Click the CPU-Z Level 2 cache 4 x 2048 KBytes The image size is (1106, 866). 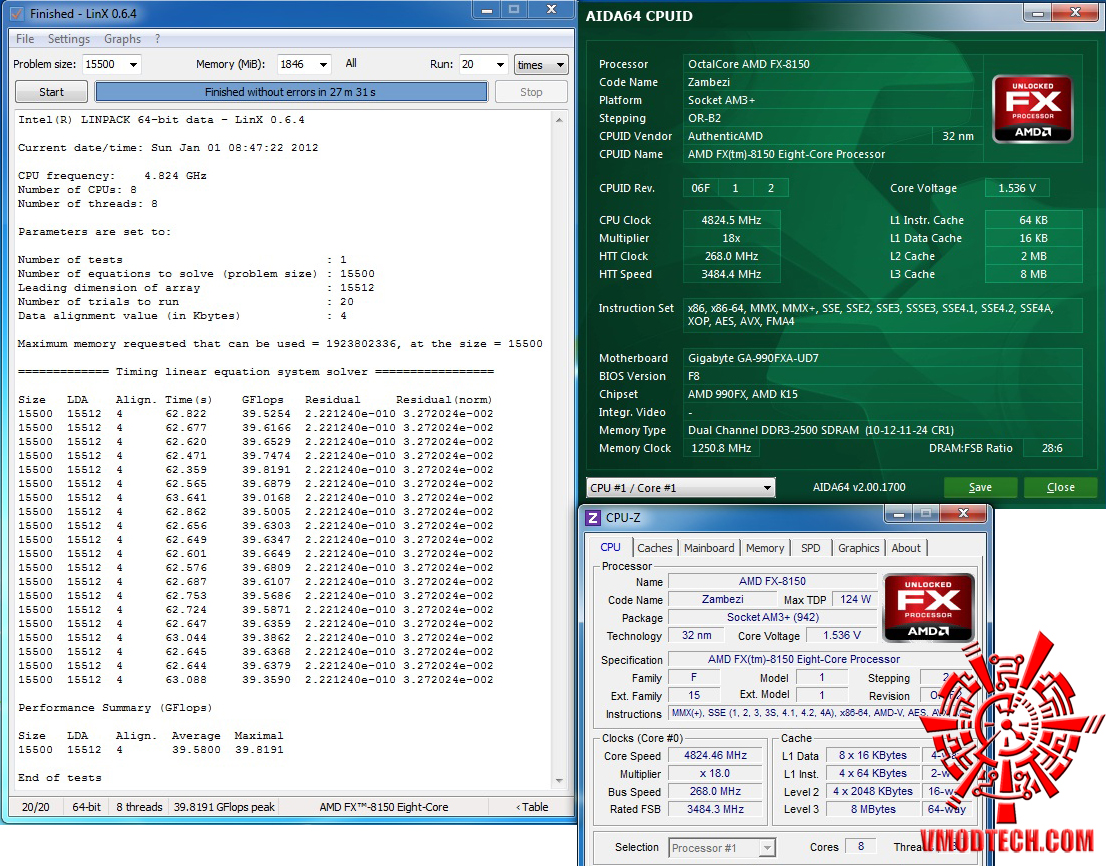(x=873, y=791)
